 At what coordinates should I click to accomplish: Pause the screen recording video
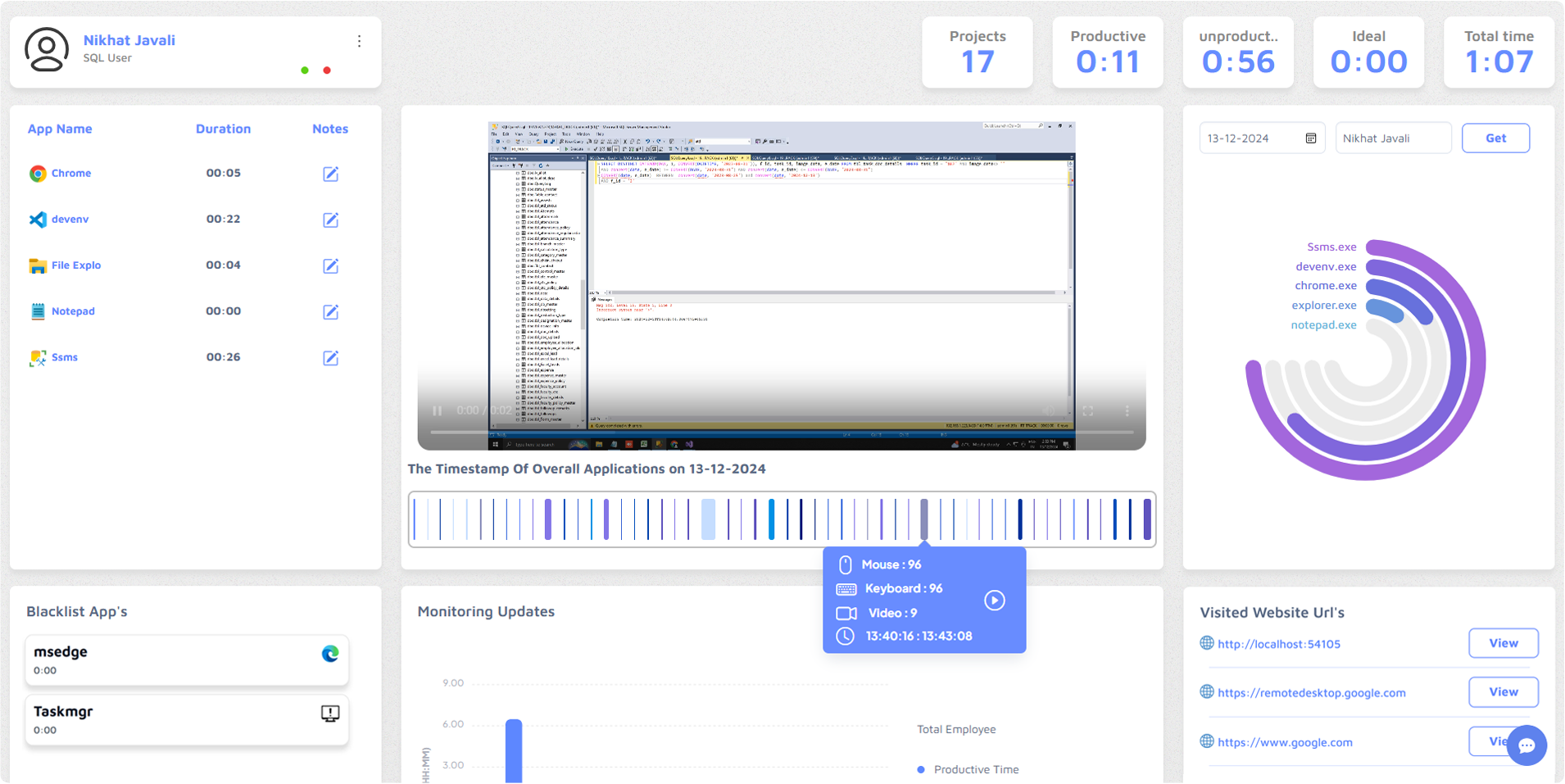438,410
